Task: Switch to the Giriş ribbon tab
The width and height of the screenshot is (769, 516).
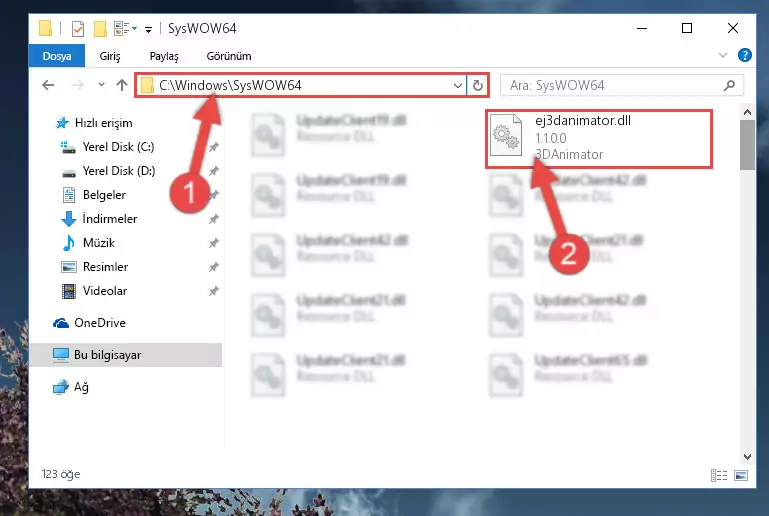Action: [110, 56]
